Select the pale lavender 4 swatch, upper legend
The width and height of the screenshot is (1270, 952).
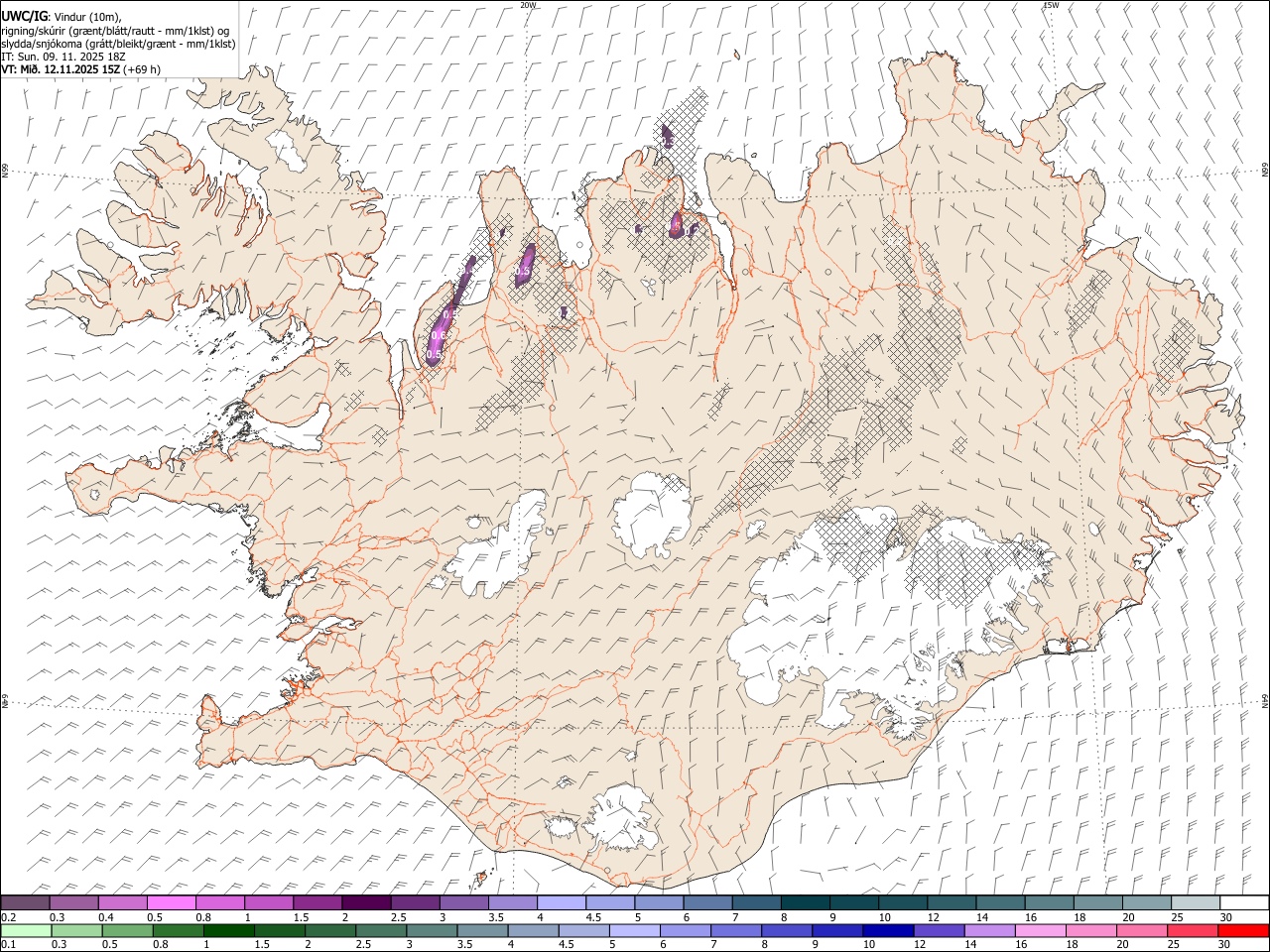(x=562, y=903)
